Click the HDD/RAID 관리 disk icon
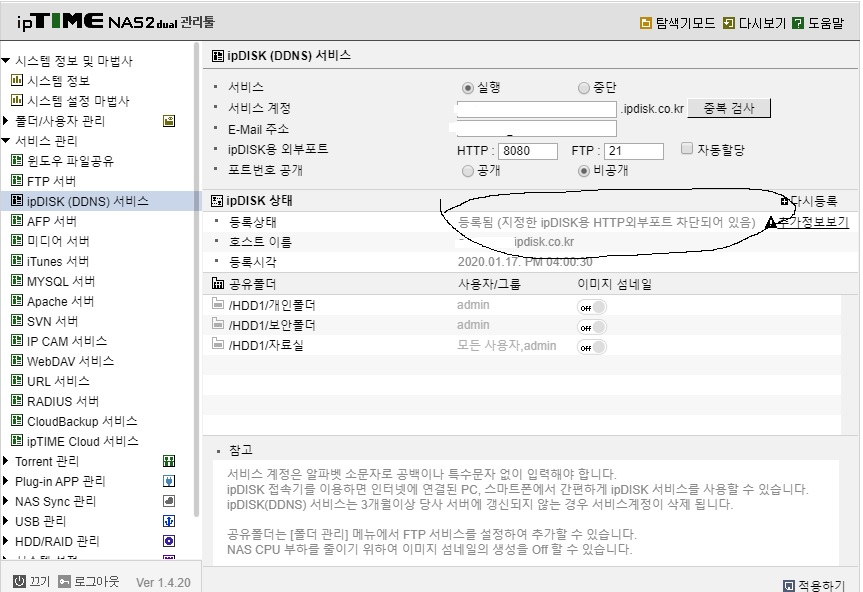863x592 pixels. [x=169, y=541]
